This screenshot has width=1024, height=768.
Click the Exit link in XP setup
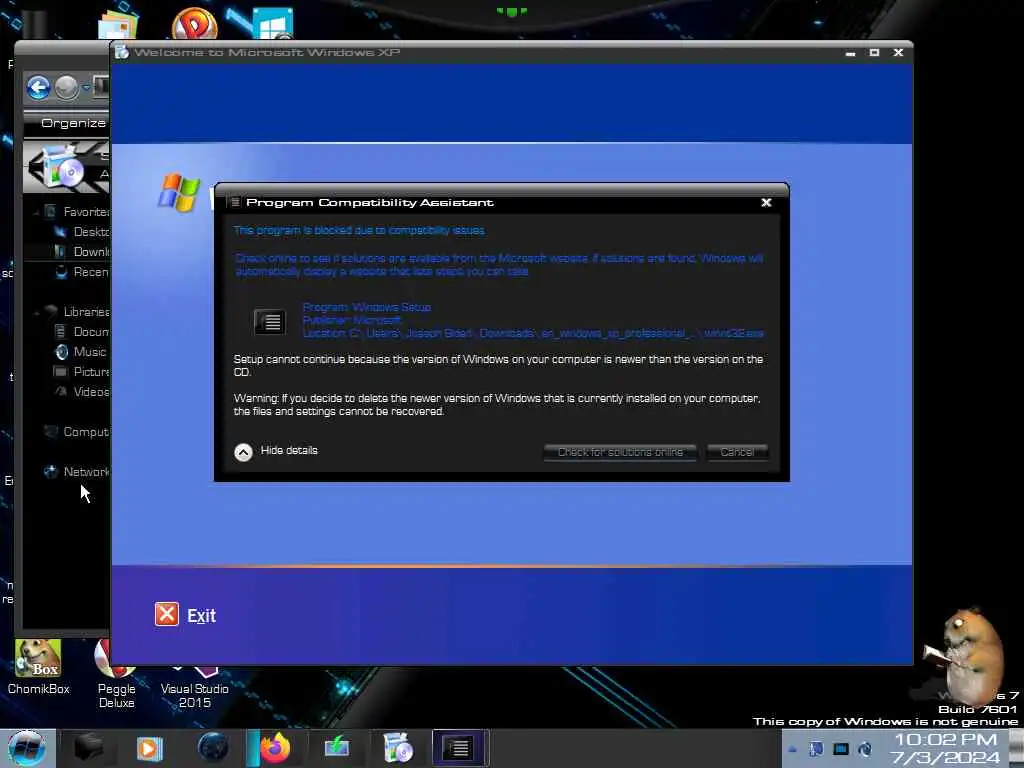pyautogui.click(x=201, y=616)
